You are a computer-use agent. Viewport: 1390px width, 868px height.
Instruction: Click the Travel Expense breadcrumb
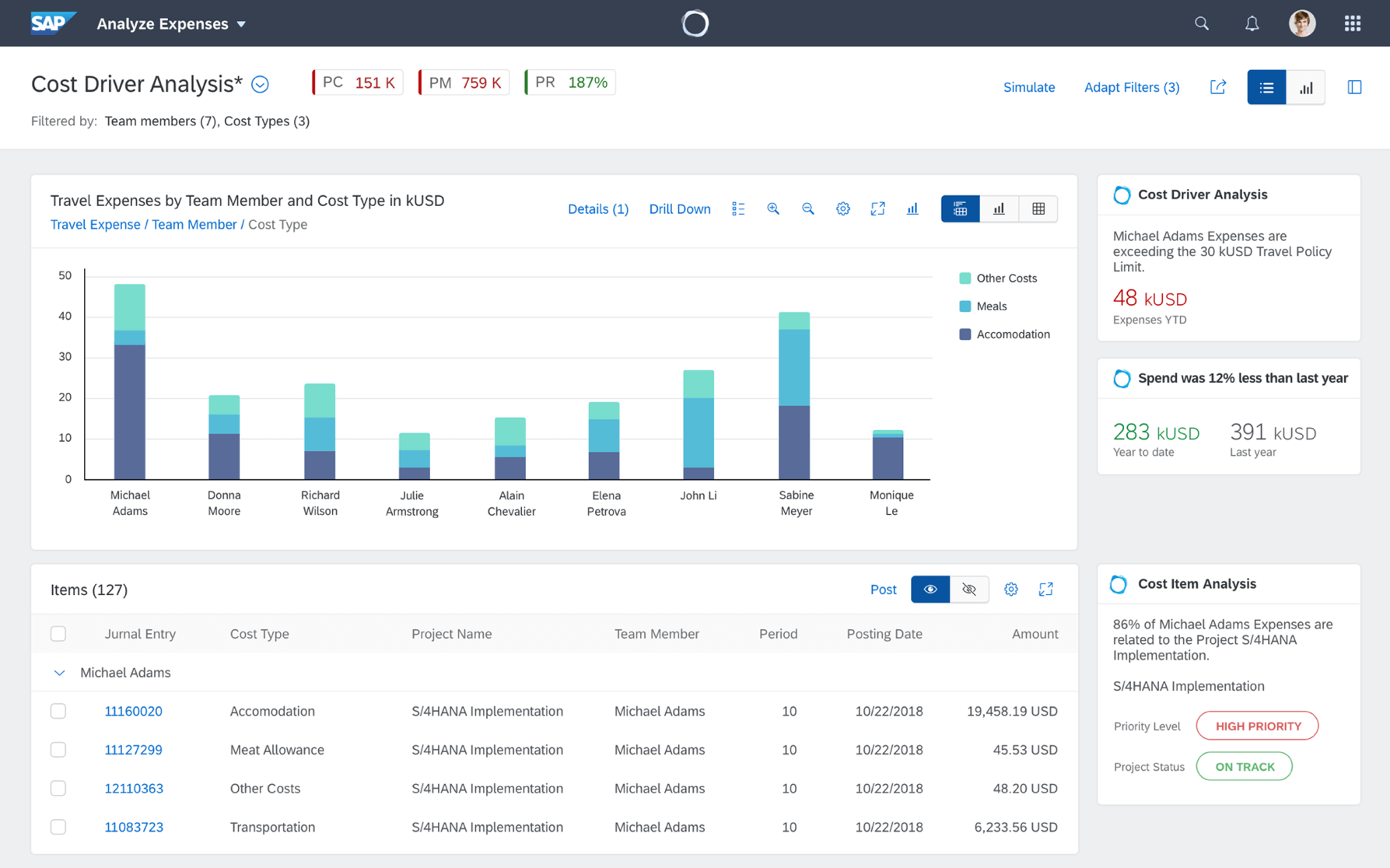pyautogui.click(x=95, y=224)
